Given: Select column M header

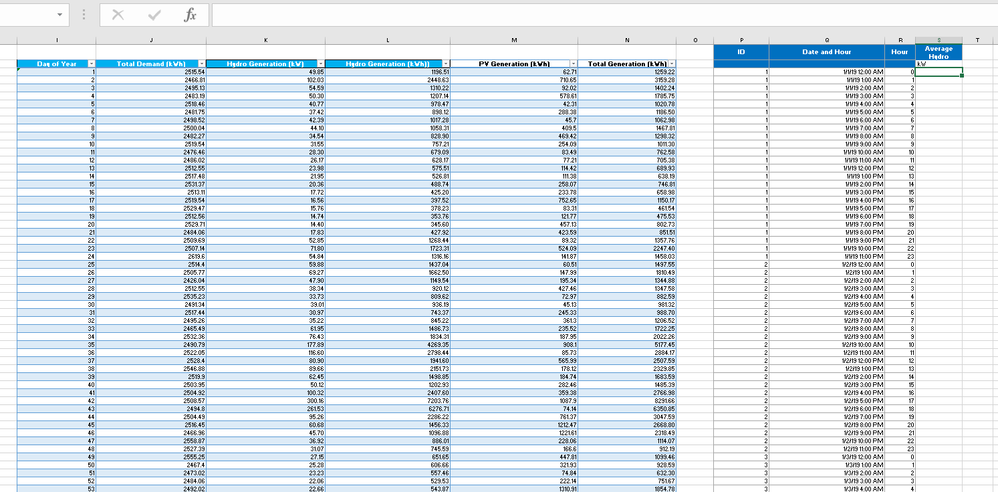Looking at the screenshot, I should (514, 40).
